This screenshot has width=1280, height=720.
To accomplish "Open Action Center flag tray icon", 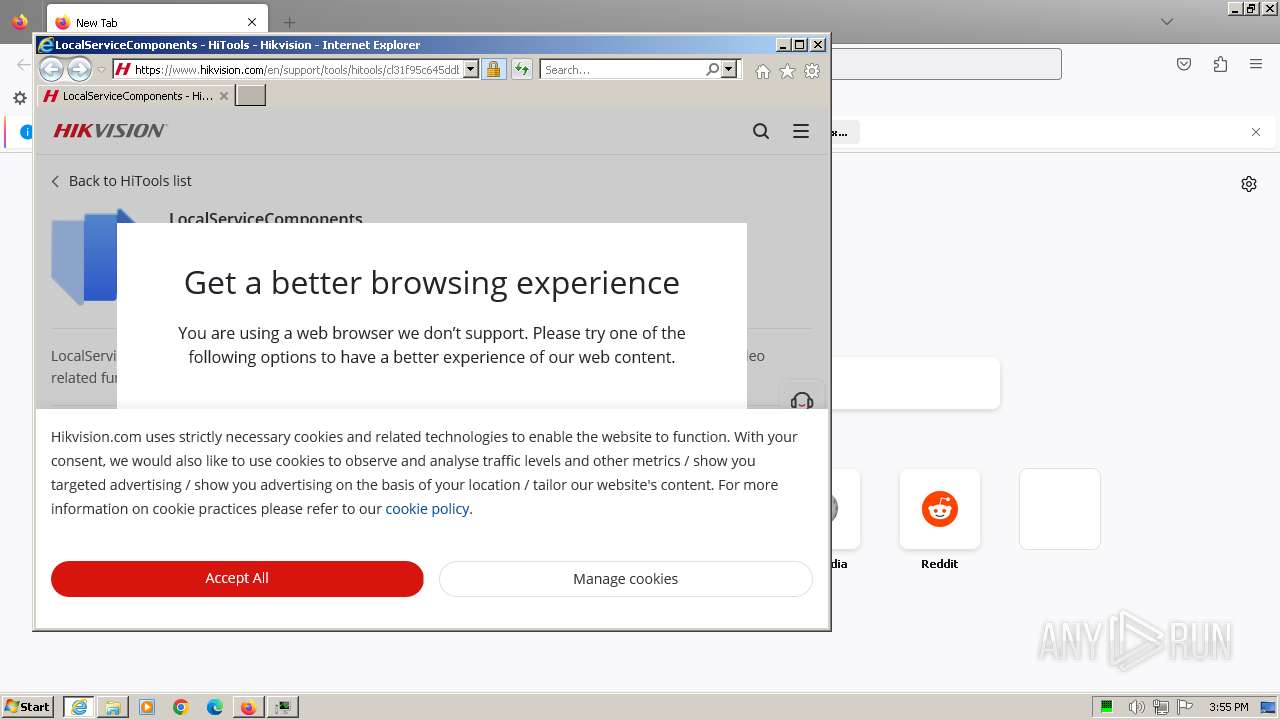I will click(x=1185, y=707).
